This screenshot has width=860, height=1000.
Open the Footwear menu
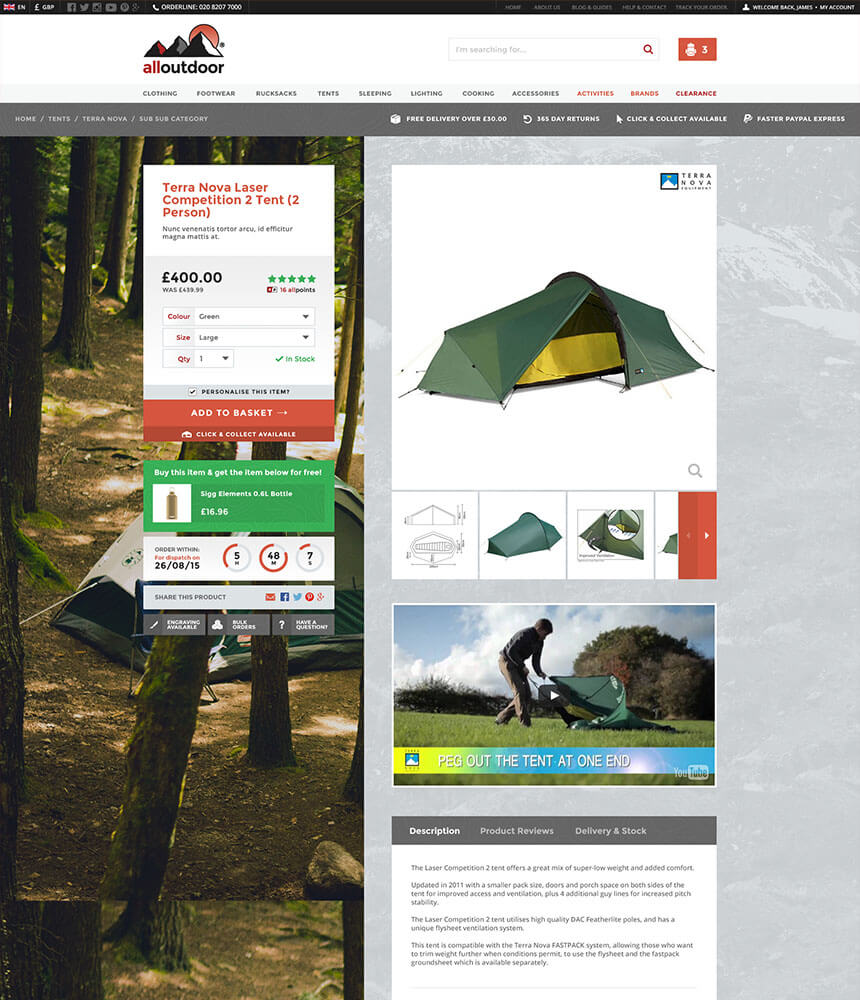pyautogui.click(x=216, y=93)
